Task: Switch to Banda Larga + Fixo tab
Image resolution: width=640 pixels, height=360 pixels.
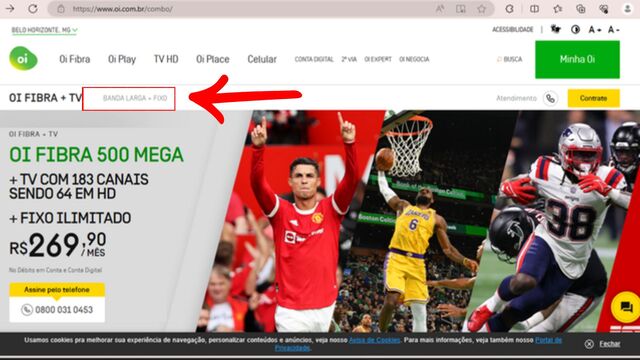Action: (135, 98)
